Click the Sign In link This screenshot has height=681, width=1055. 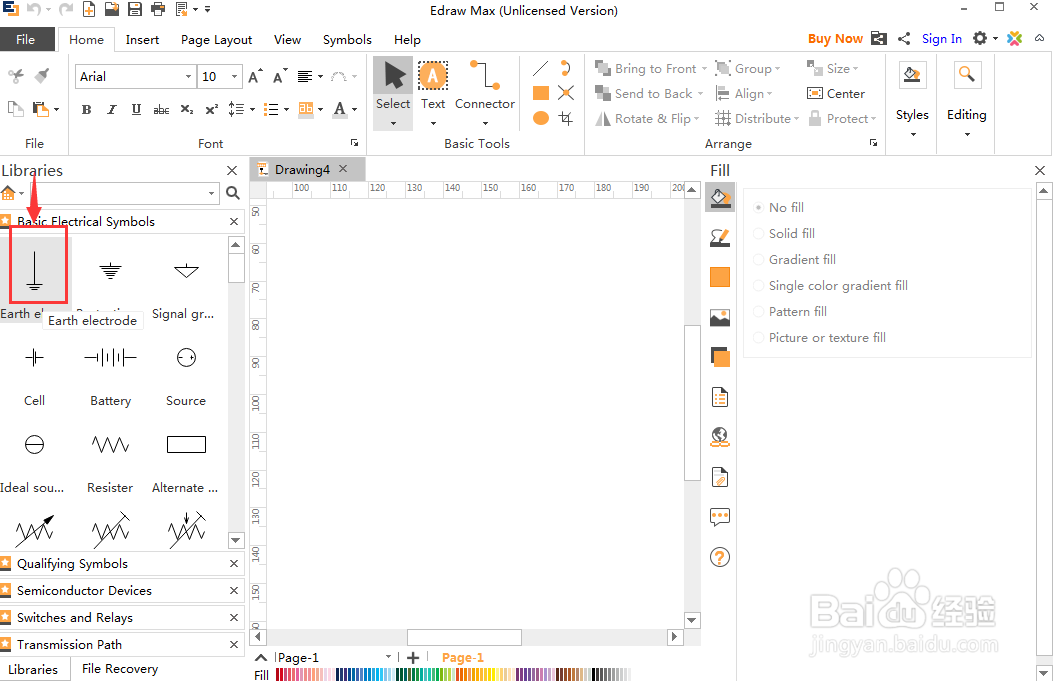(941, 39)
